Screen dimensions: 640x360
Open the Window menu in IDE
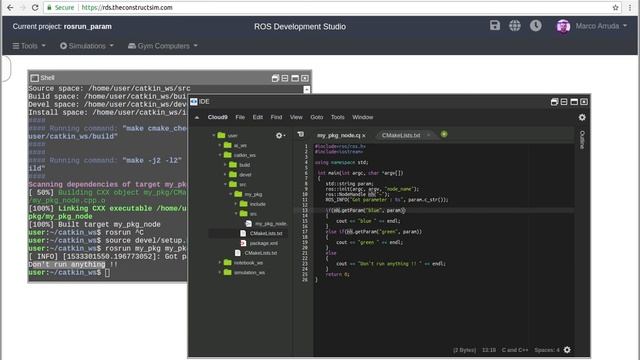[x=362, y=117]
